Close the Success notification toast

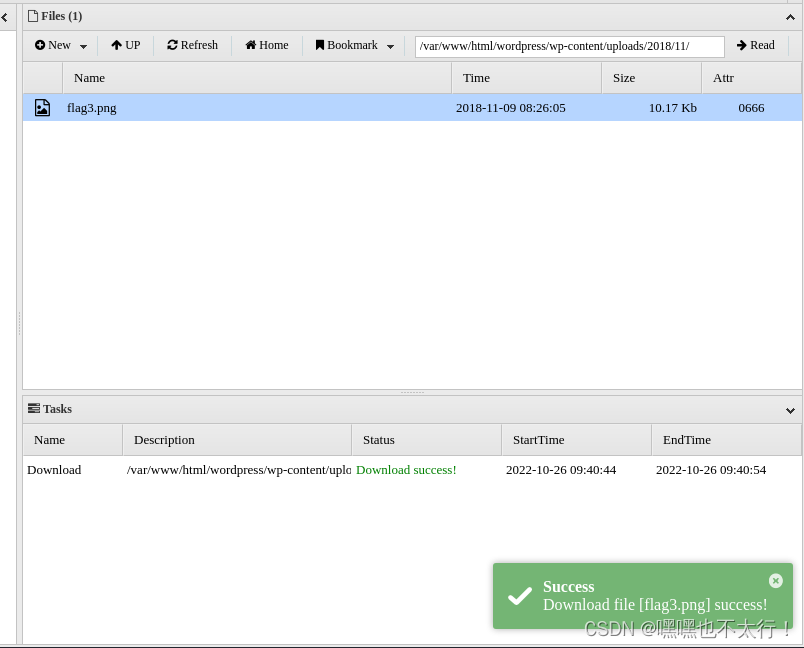[x=776, y=580]
